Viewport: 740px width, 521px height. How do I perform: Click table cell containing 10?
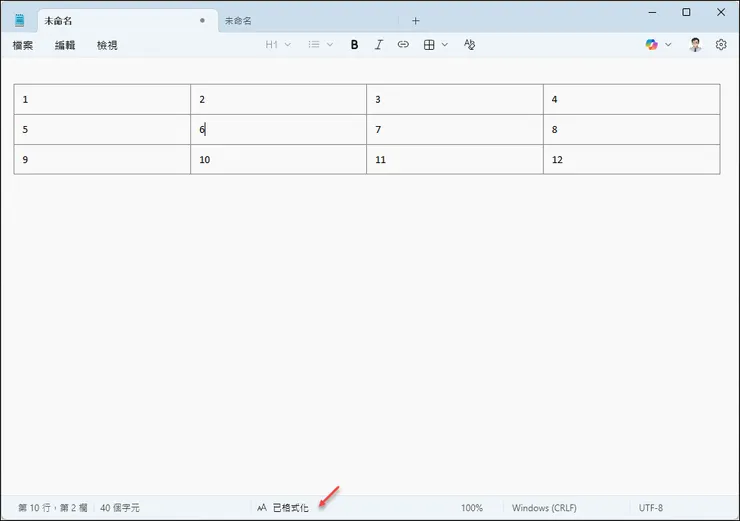click(278, 160)
